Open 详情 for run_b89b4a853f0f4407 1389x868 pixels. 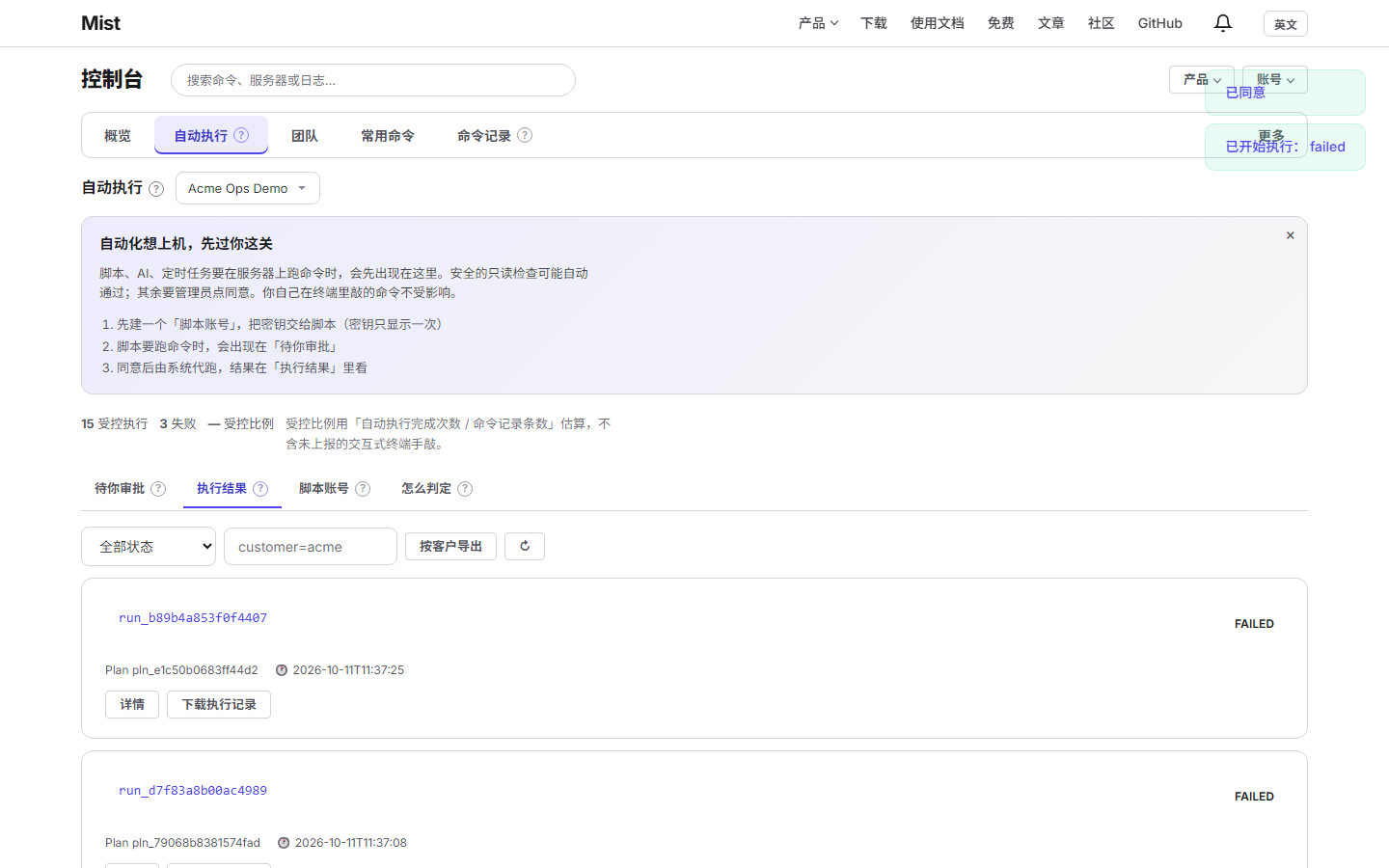132,704
